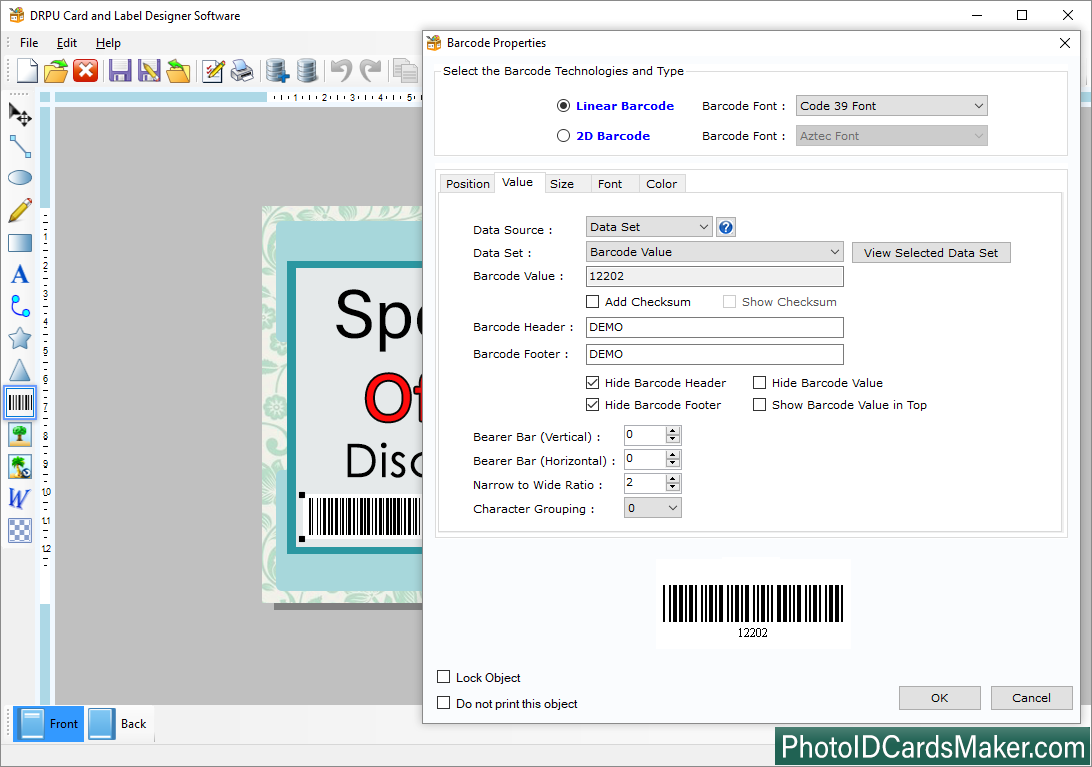Image resolution: width=1092 pixels, height=767 pixels.
Task: Click the Print toolbar icon
Action: point(242,70)
